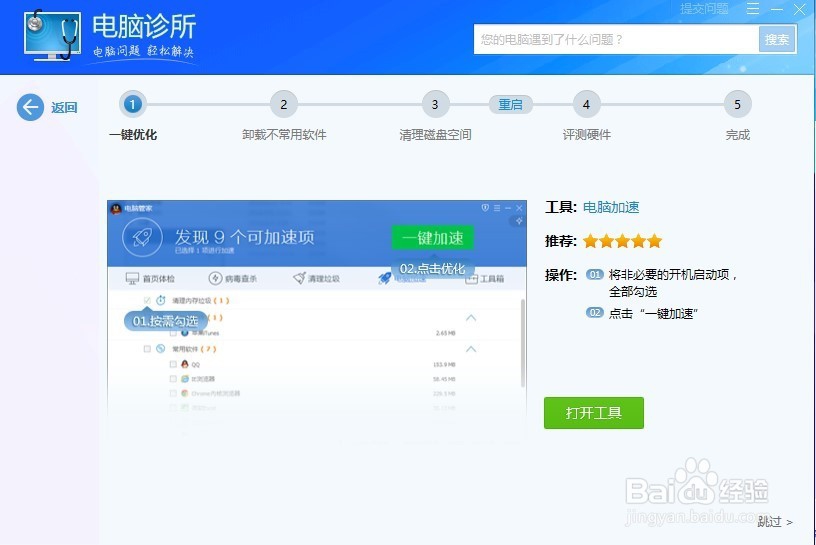Image resolution: width=816 pixels, height=545 pixels.
Task: Click the 清理内存垃圾 timer icon
Action: (161, 300)
